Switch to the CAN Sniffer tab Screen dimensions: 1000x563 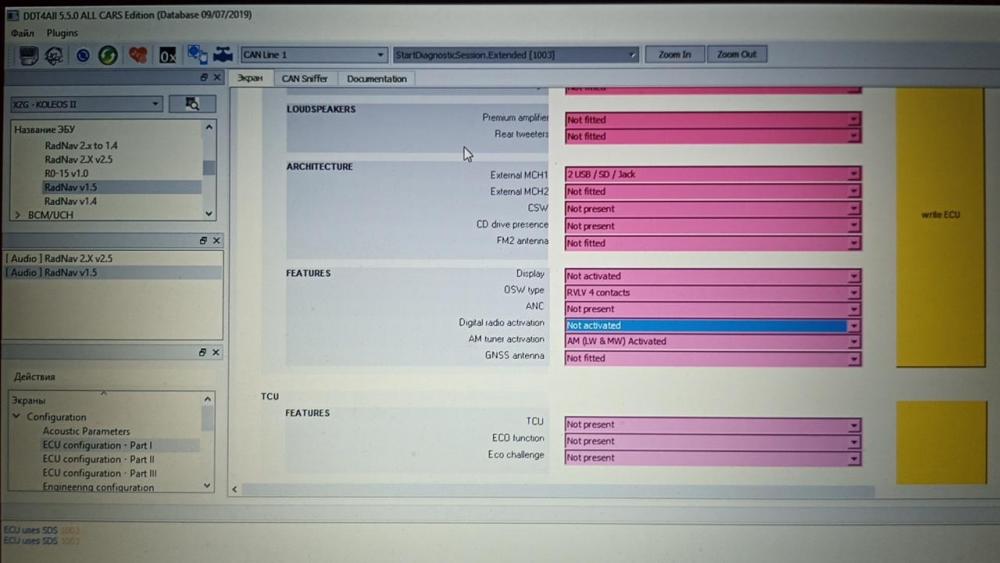304,78
